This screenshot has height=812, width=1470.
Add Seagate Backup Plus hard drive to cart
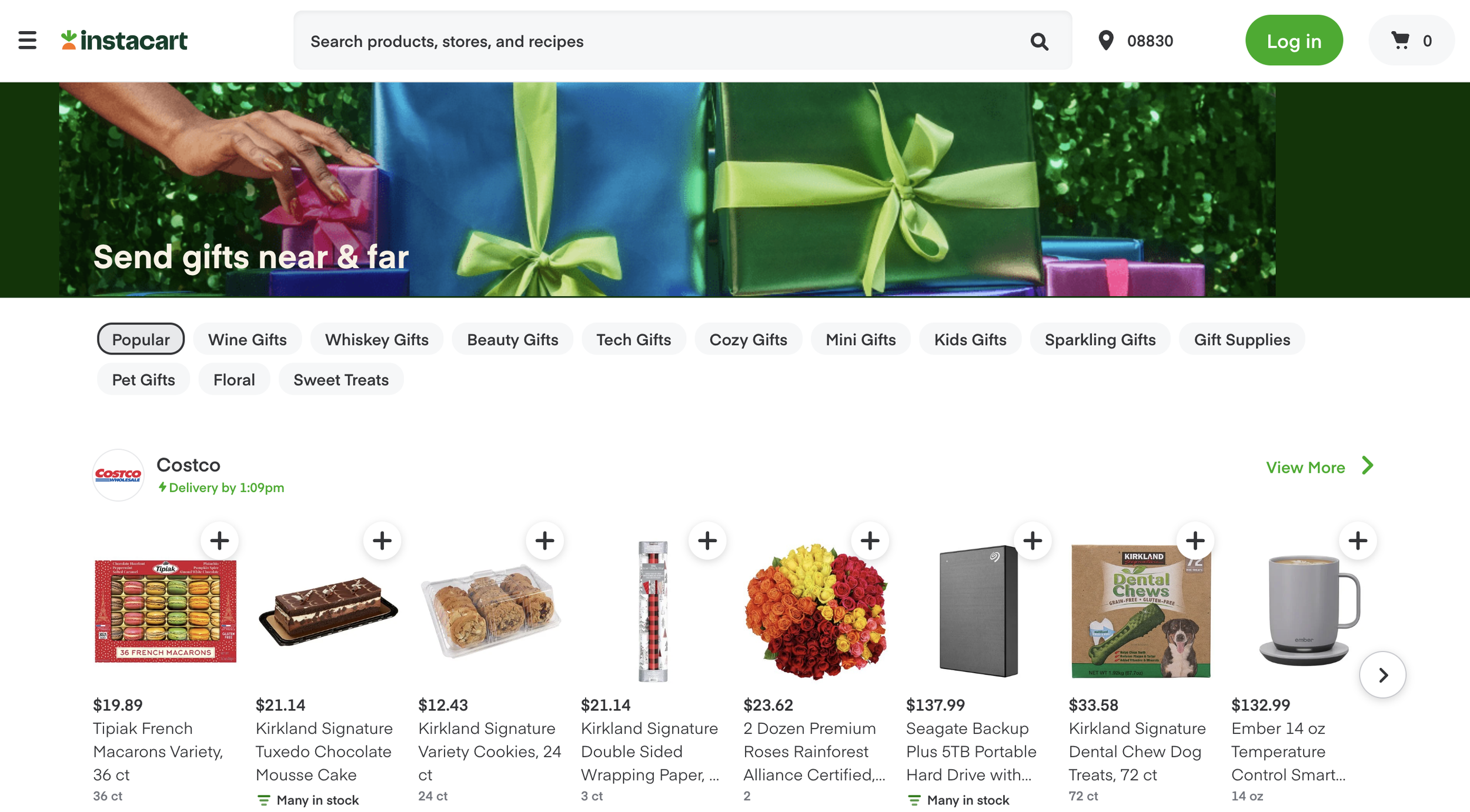(x=1032, y=540)
